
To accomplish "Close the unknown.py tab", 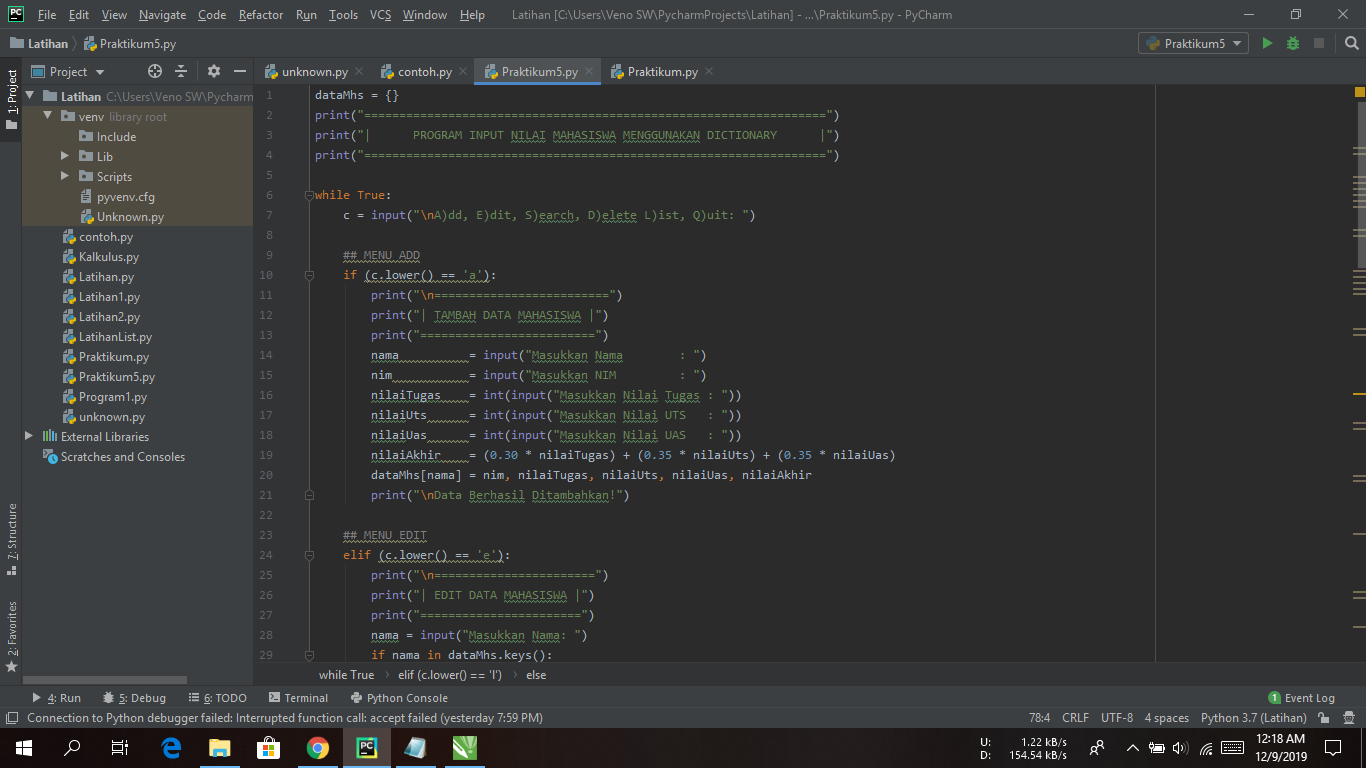I will pos(359,72).
